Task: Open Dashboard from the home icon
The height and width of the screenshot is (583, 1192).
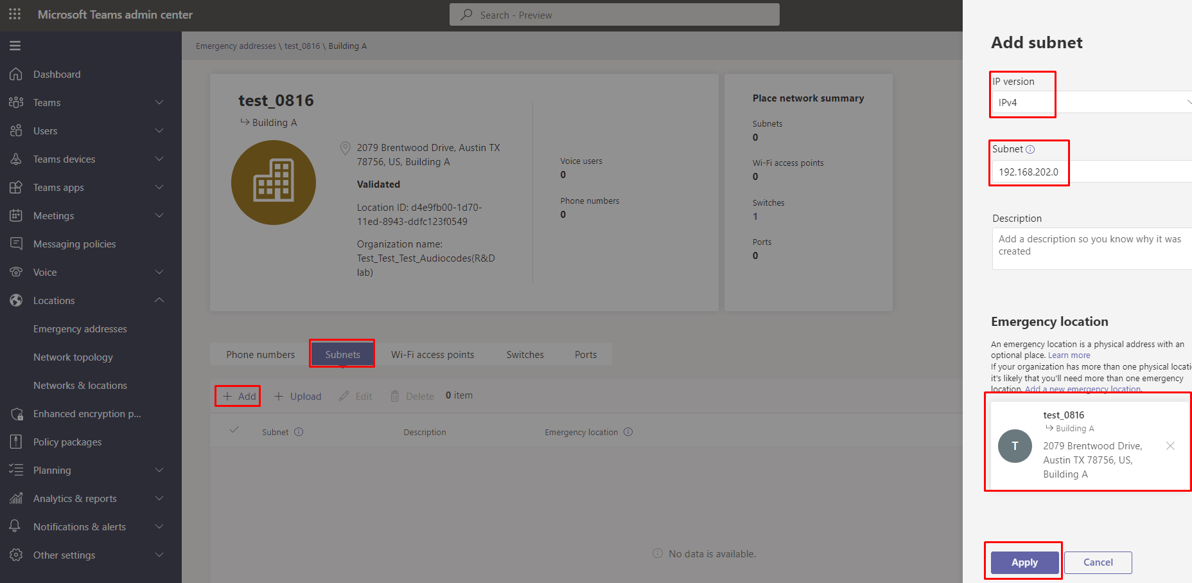Action: pos(16,74)
